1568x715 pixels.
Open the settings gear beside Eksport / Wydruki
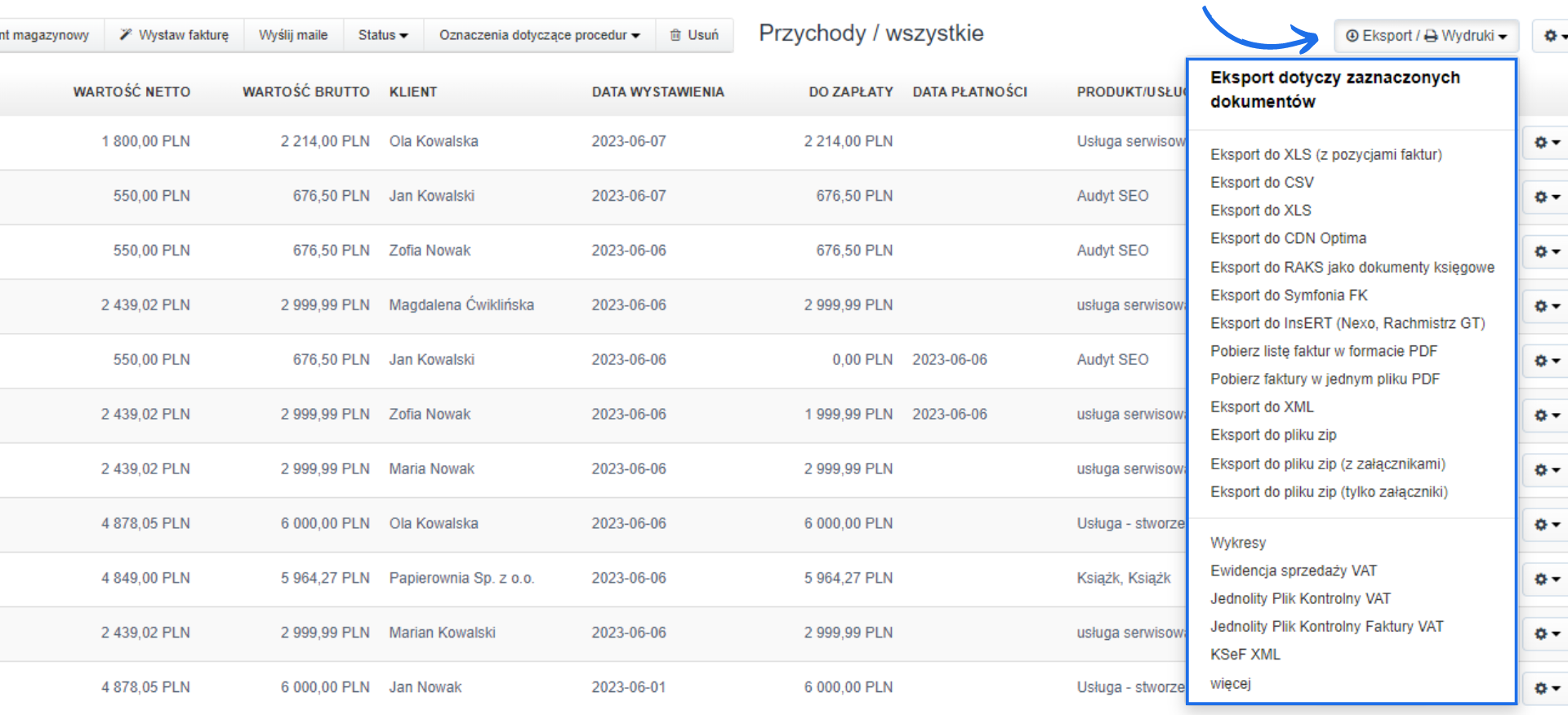1552,36
